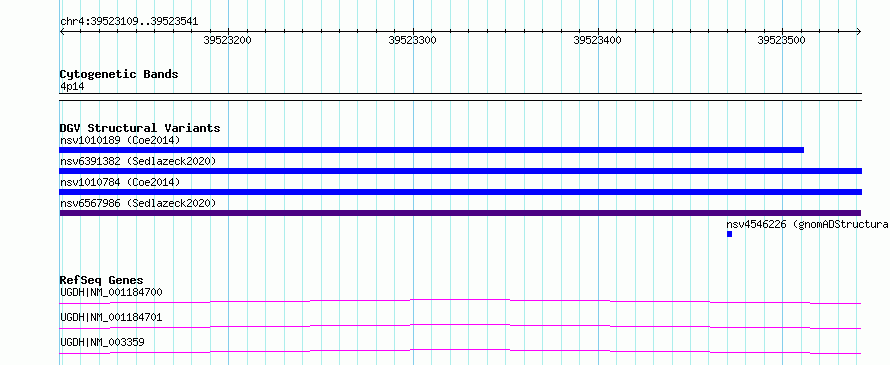The height and width of the screenshot is (365, 890).
Task: Click ruler position label 39523500
Action: [x=782, y=40]
